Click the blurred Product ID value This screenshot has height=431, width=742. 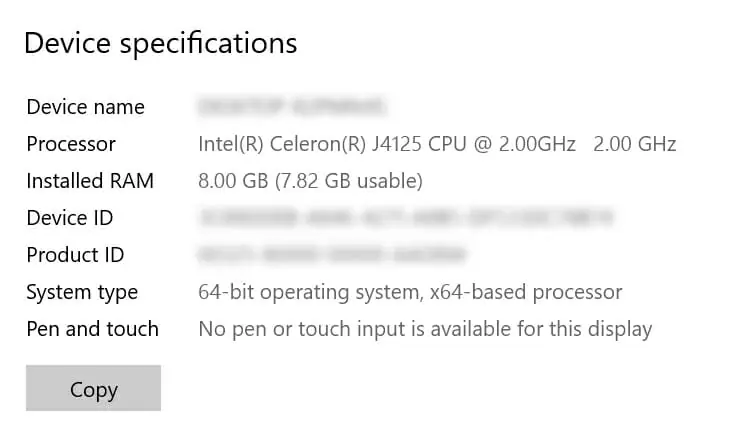click(332, 254)
